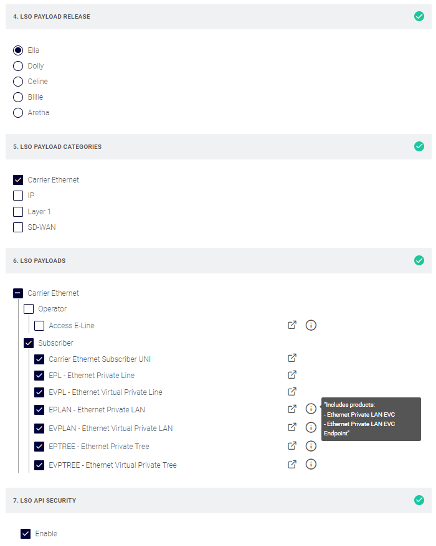This screenshot has width=436, height=546.
Task: Open external link for EPTREE payload
Action: pyautogui.click(x=292, y=446)
